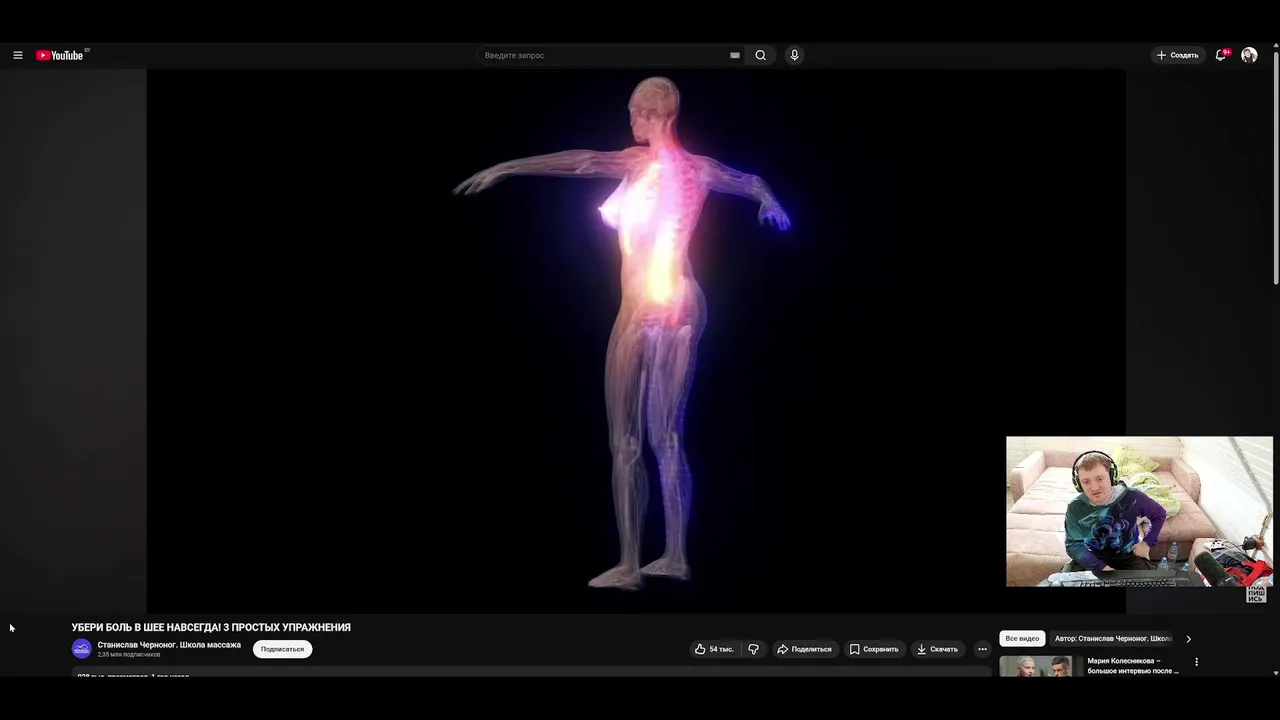Screen dimensions: 1280x720
Task: Select the 'Все видео' filter chip
Action: coord(1022,638)
